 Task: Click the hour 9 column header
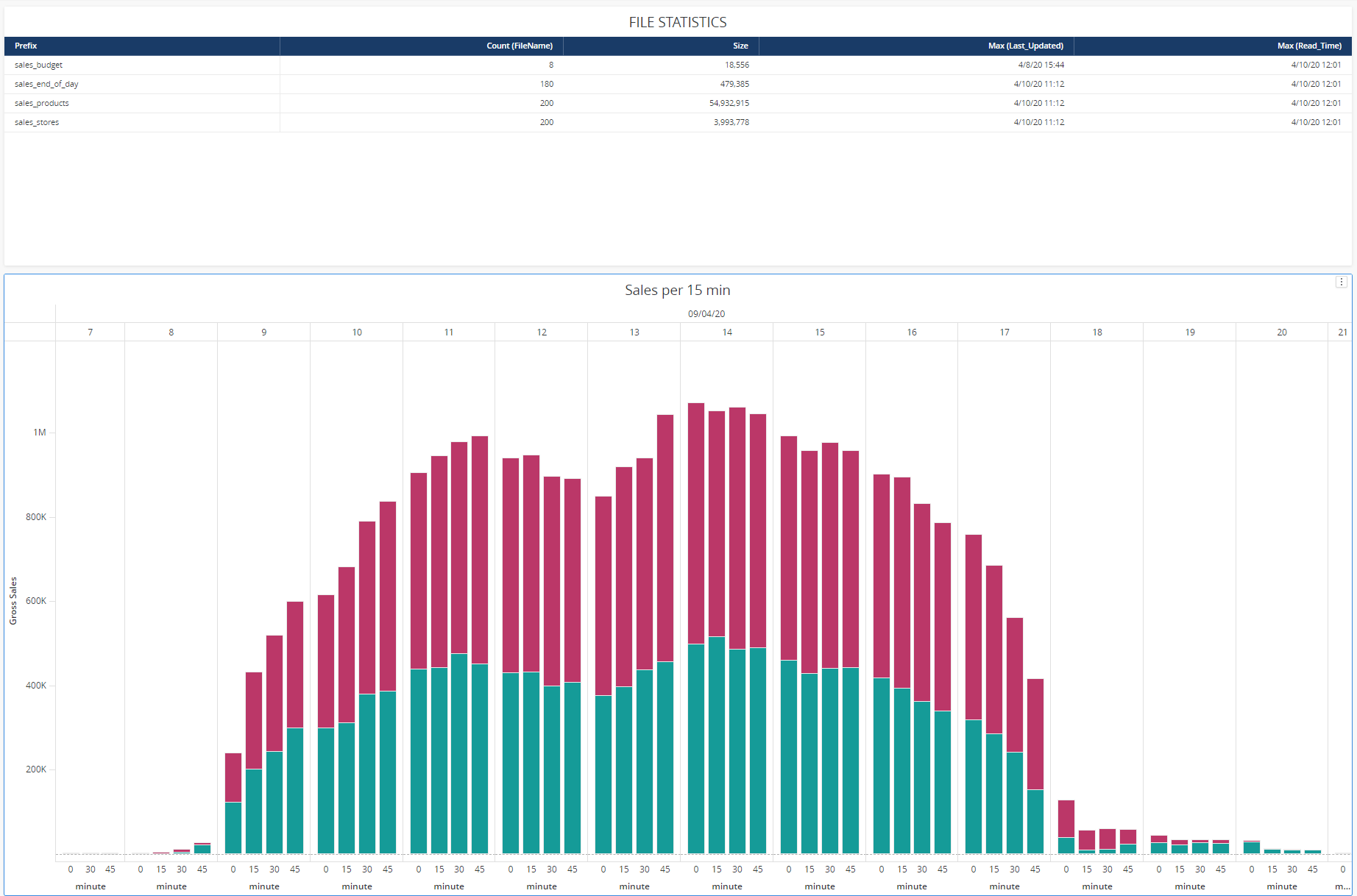point(263,333)
